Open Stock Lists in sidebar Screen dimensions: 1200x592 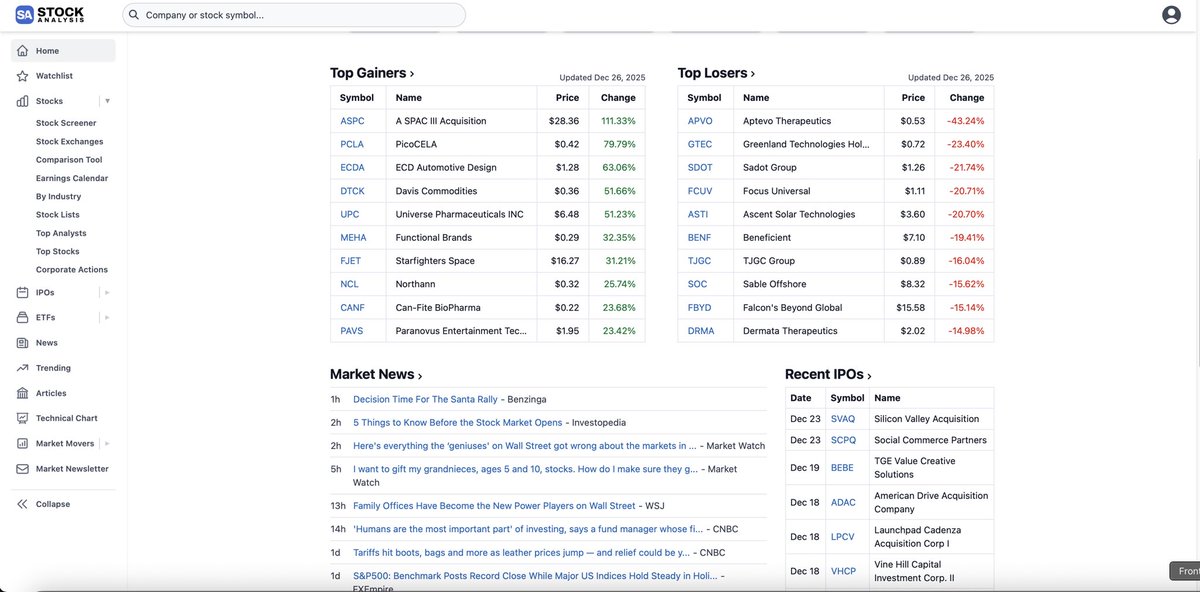(58, 215)
